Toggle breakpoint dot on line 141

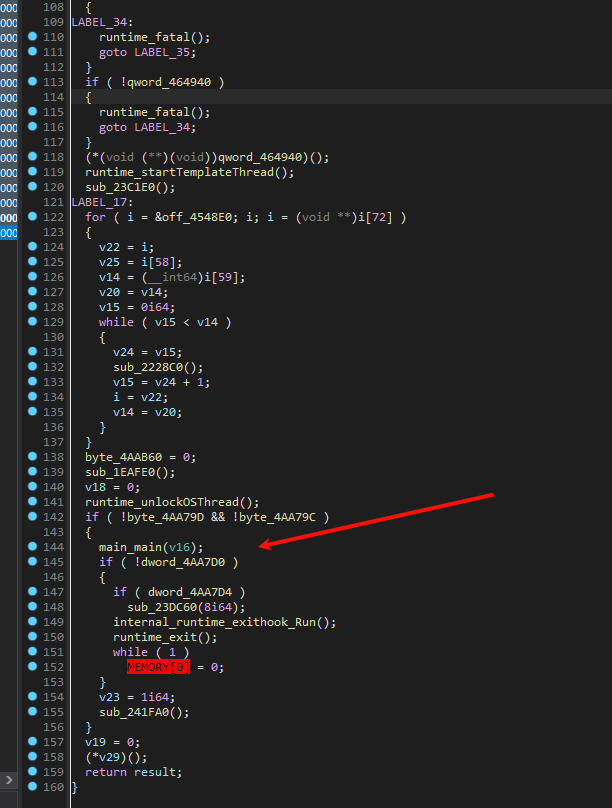[32, 501]
